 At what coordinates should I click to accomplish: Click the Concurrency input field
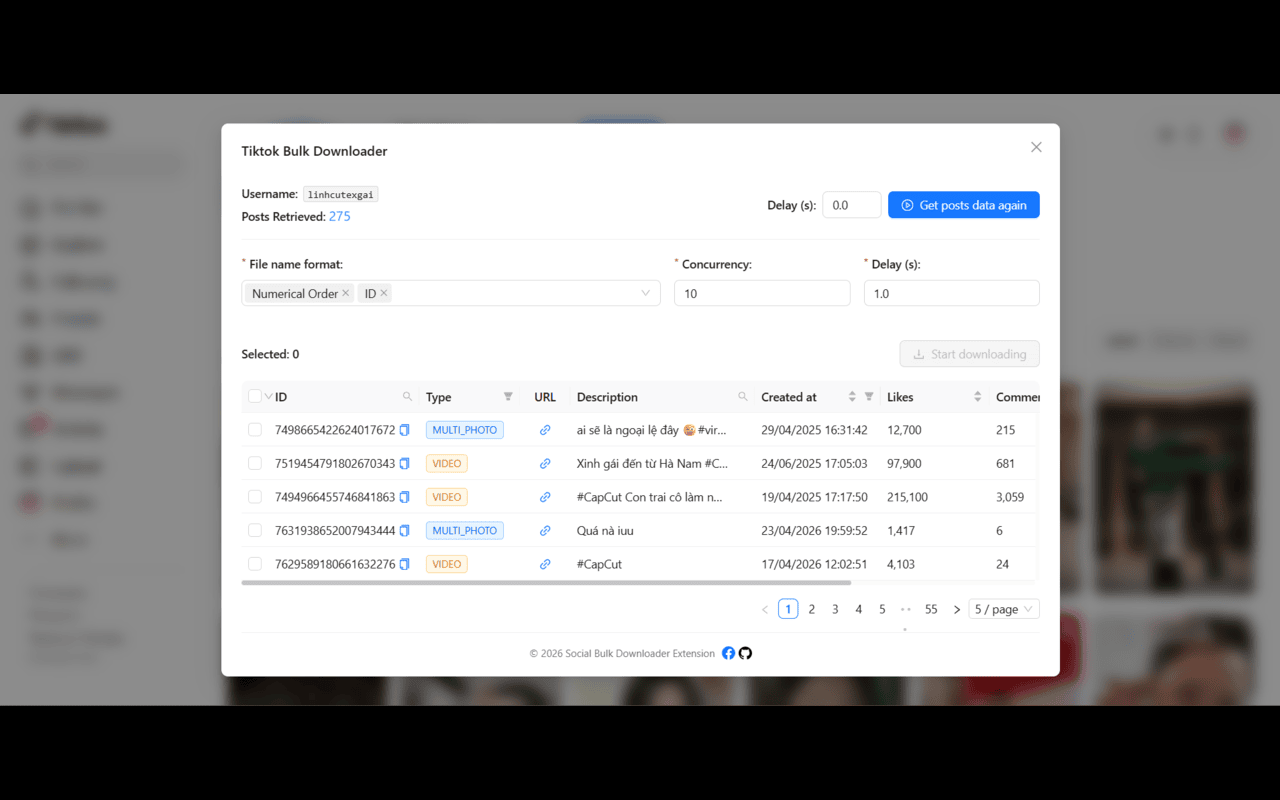[x=762, y=293]
